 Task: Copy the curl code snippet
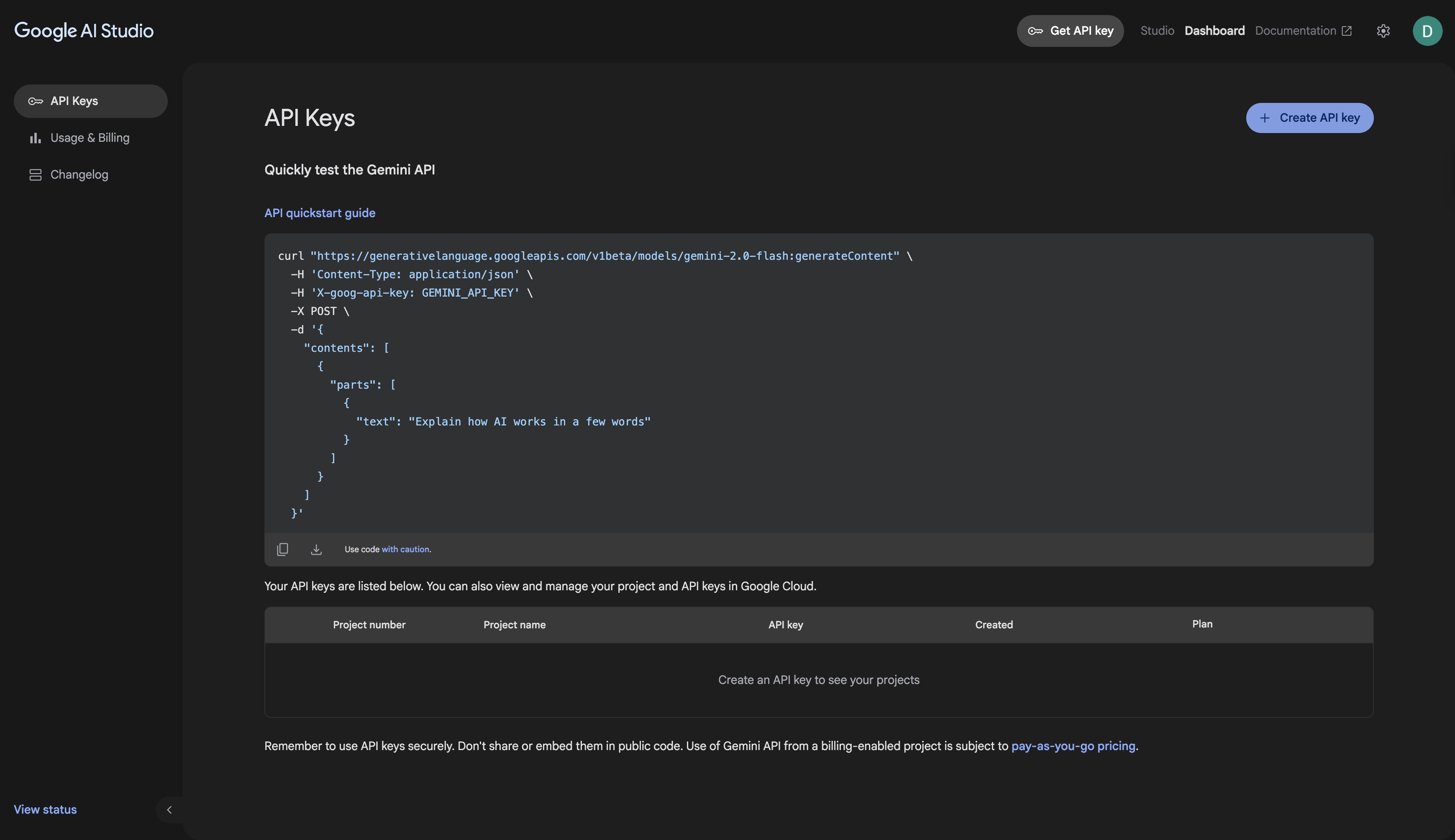tap(282, 549)
